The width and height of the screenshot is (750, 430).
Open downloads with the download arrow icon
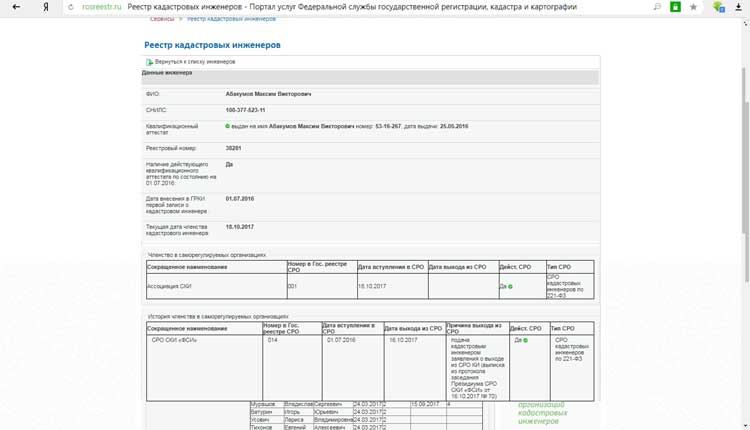[738, 7]
